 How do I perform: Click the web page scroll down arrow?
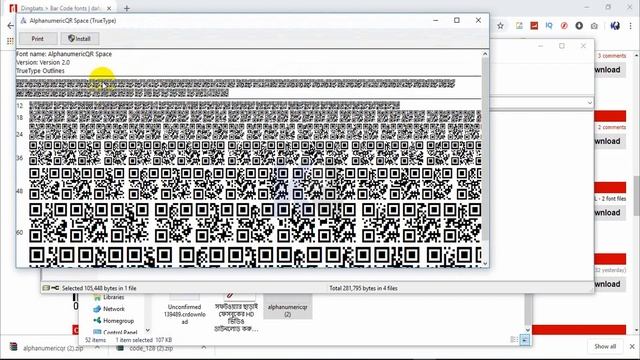(636, 331)
